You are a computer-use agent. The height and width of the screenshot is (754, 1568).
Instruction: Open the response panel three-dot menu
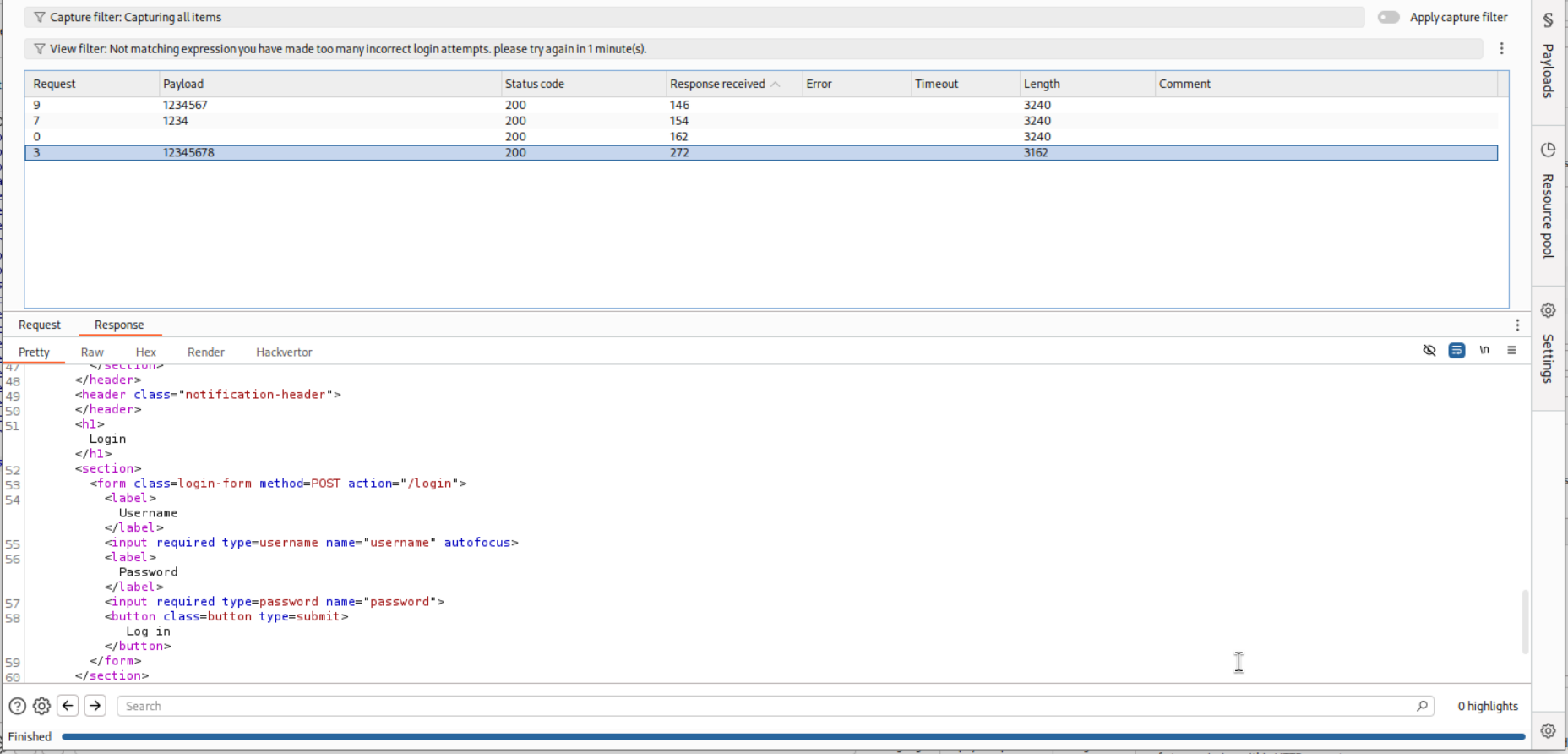[1517, 325]
